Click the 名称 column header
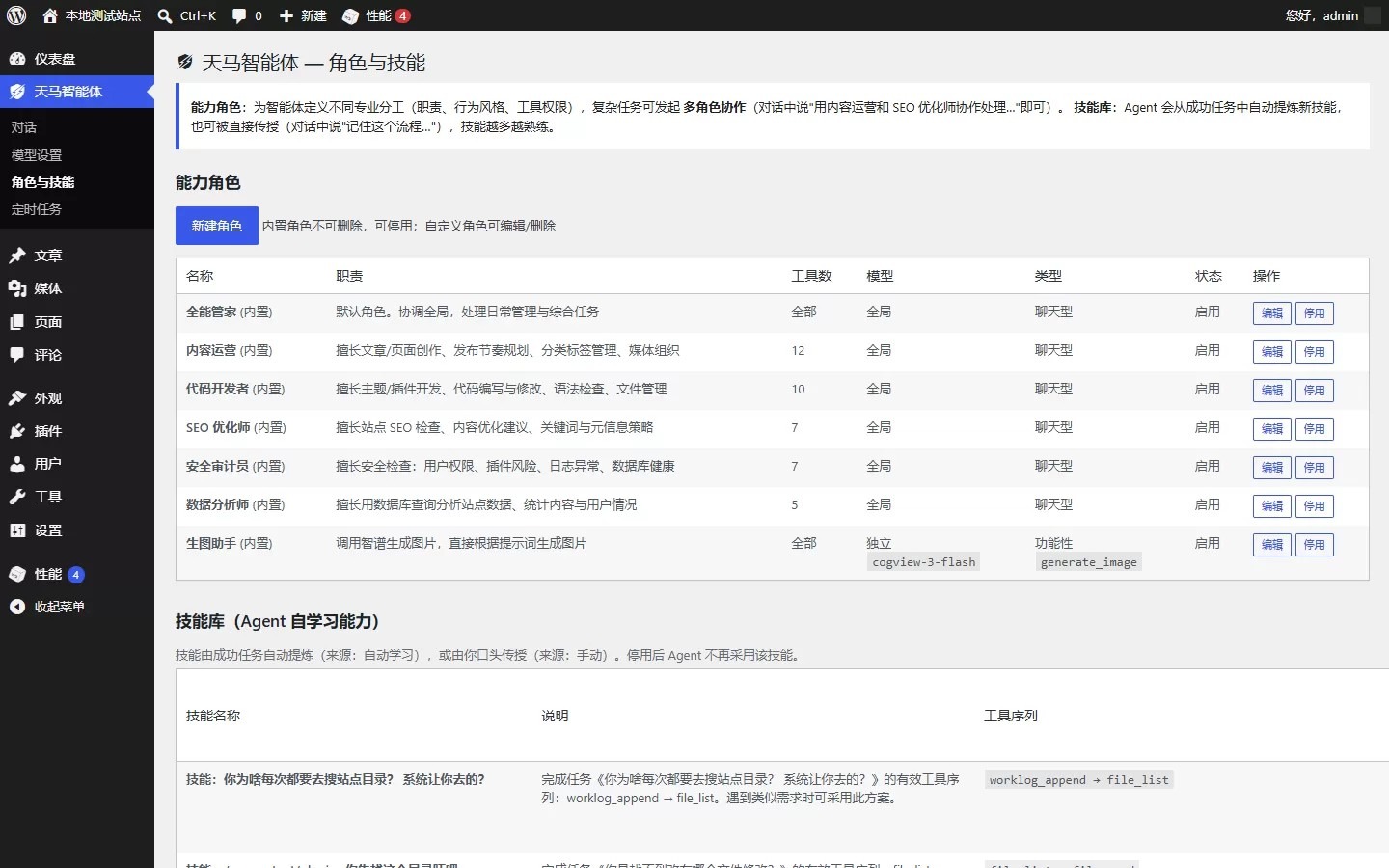1389x868 pixels. coord(200,276)
